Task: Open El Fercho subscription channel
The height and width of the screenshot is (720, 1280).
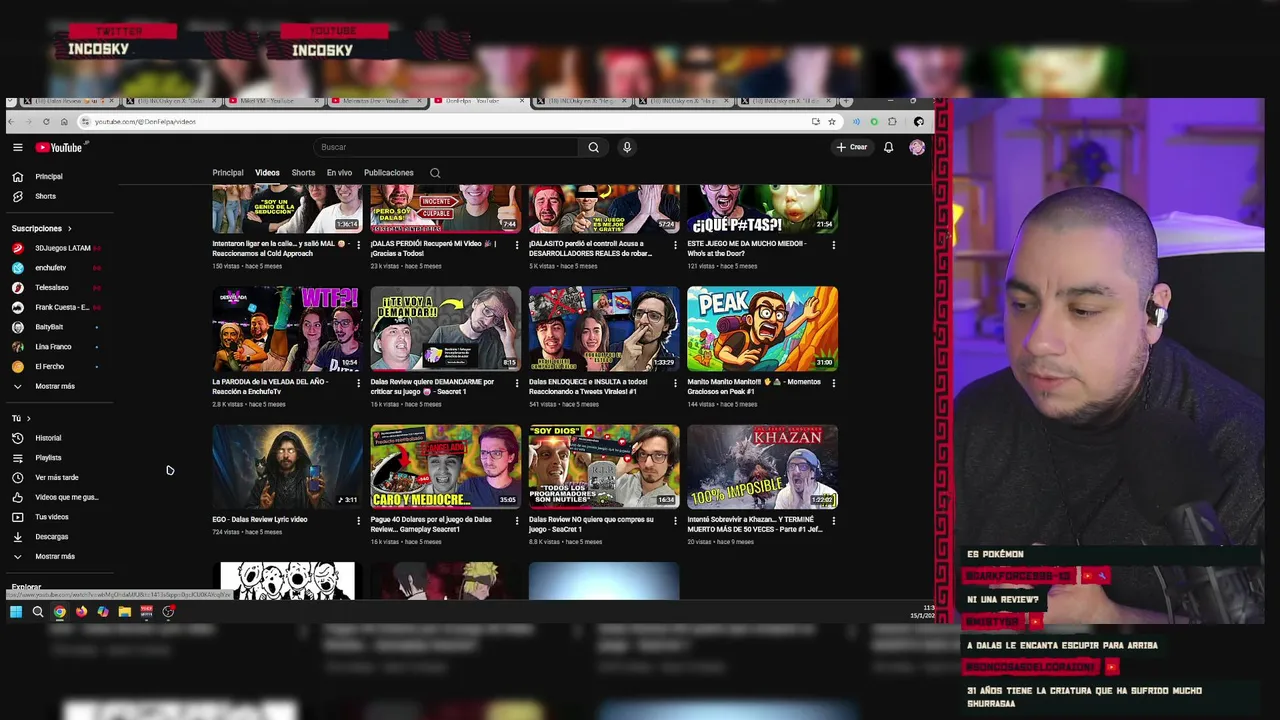Action: coord(49,367)
